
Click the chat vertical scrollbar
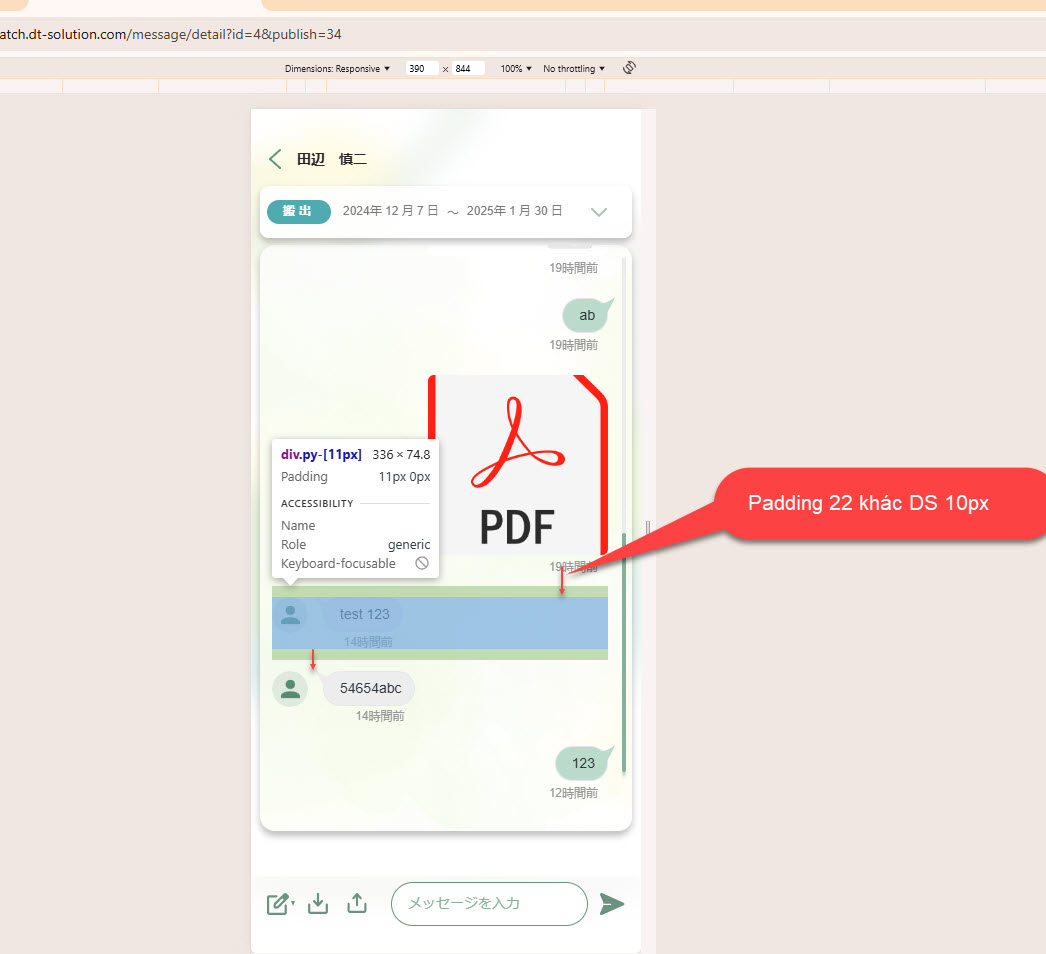(624, 650)
